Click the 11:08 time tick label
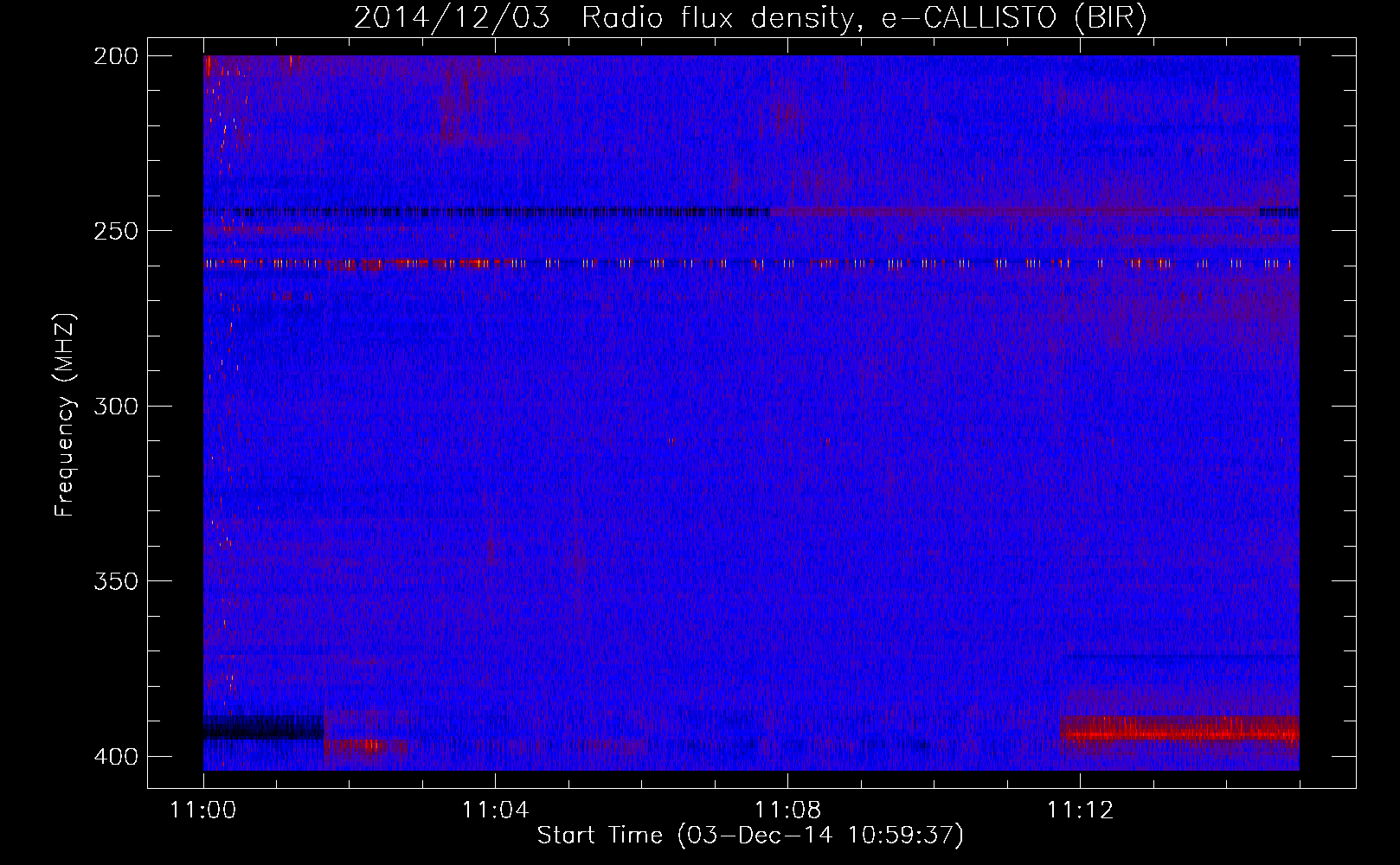1400x865 pixels. tap(788, 811)
